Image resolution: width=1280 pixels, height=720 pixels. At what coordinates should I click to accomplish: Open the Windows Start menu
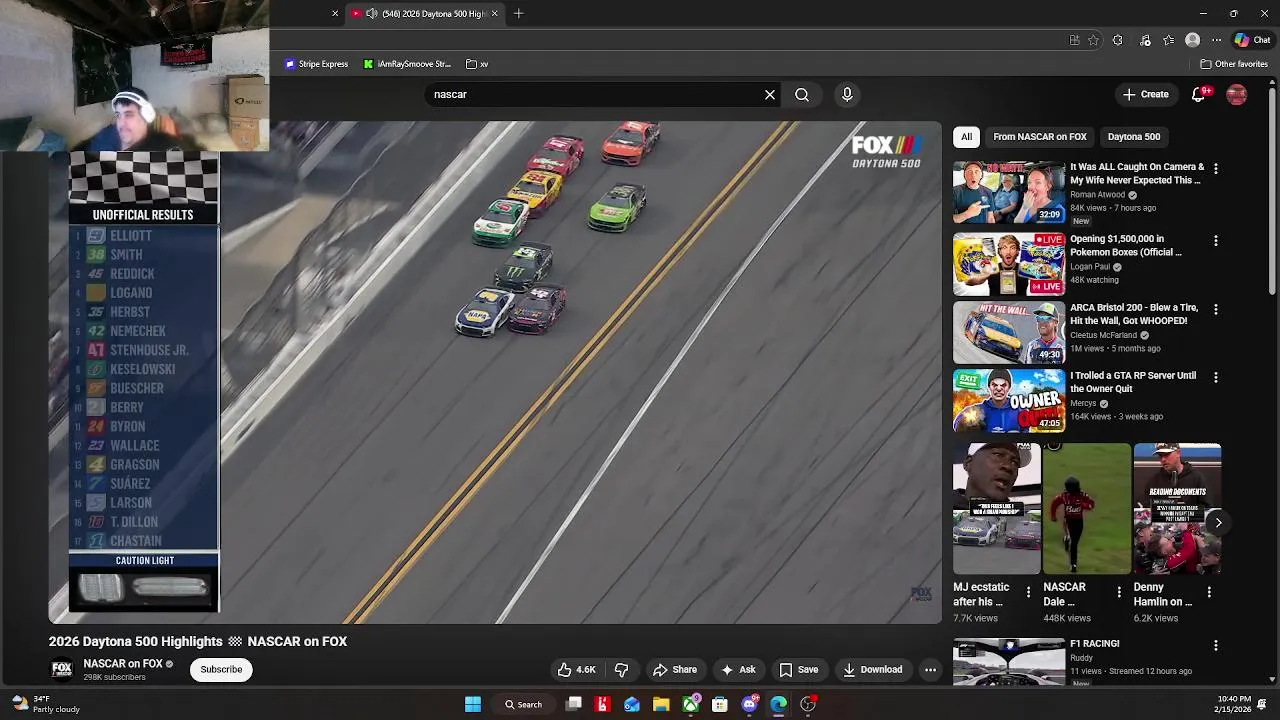[x=473, y=704]
